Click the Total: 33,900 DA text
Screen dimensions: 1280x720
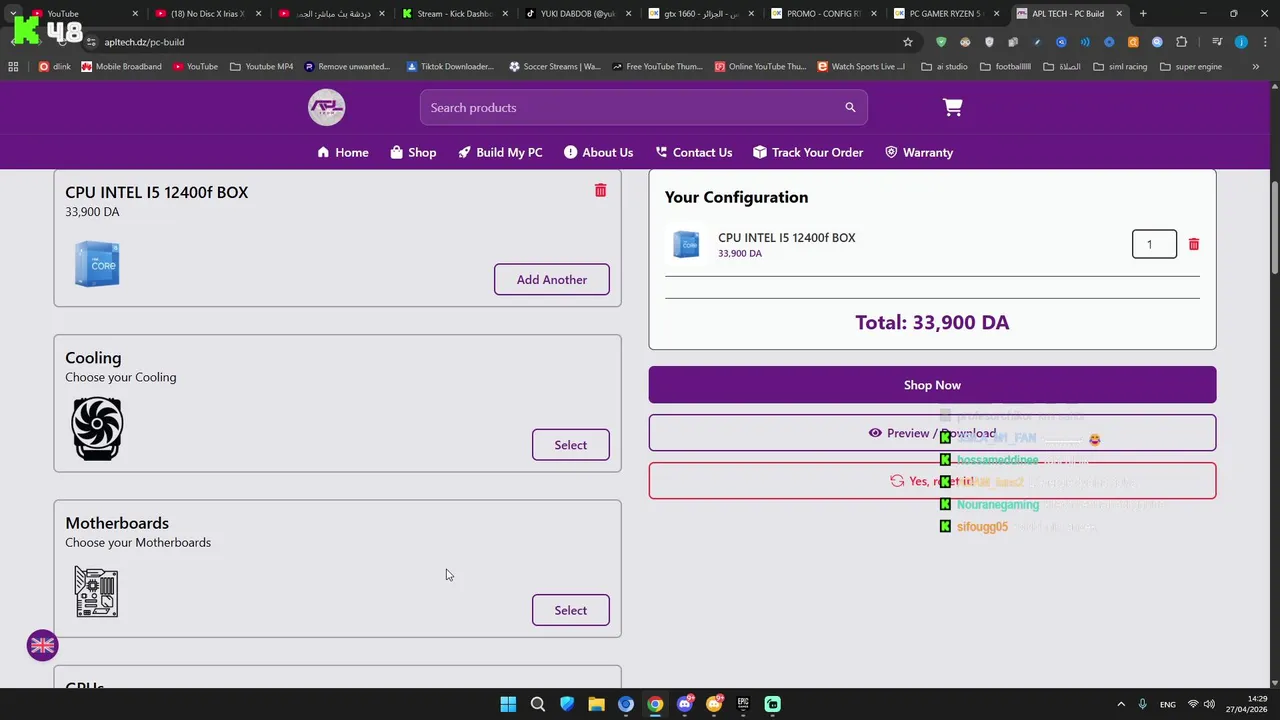tap(932, 322)
